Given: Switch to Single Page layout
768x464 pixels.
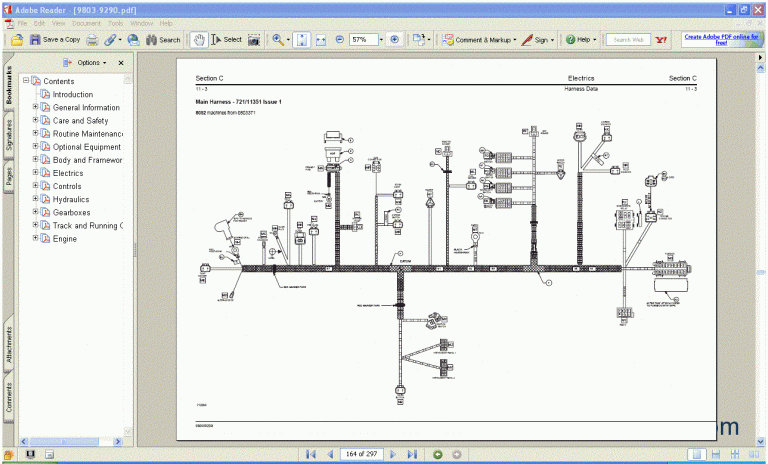Looking at the screenshot, I should (x=696, y=455).
